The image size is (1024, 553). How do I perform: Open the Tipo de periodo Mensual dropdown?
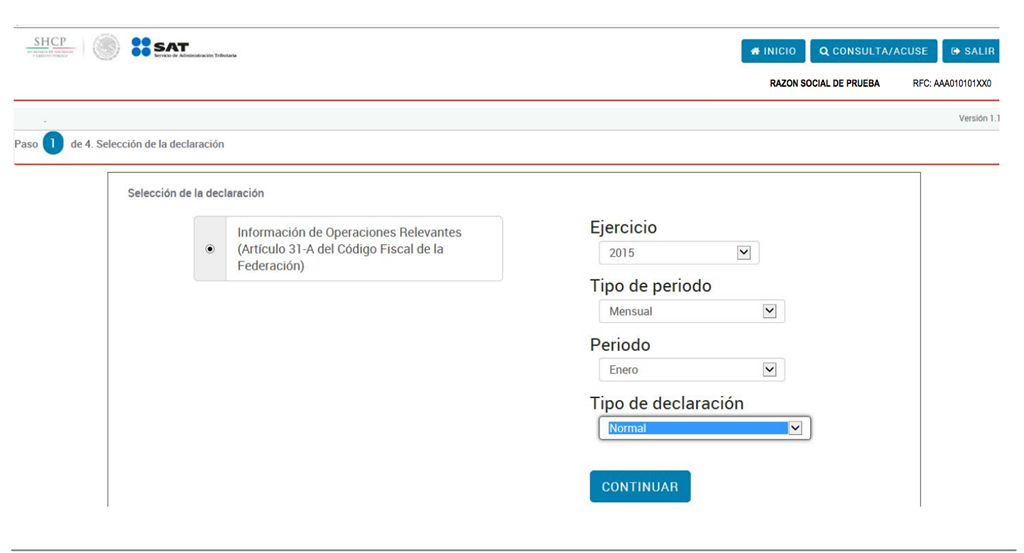[692, 311]
